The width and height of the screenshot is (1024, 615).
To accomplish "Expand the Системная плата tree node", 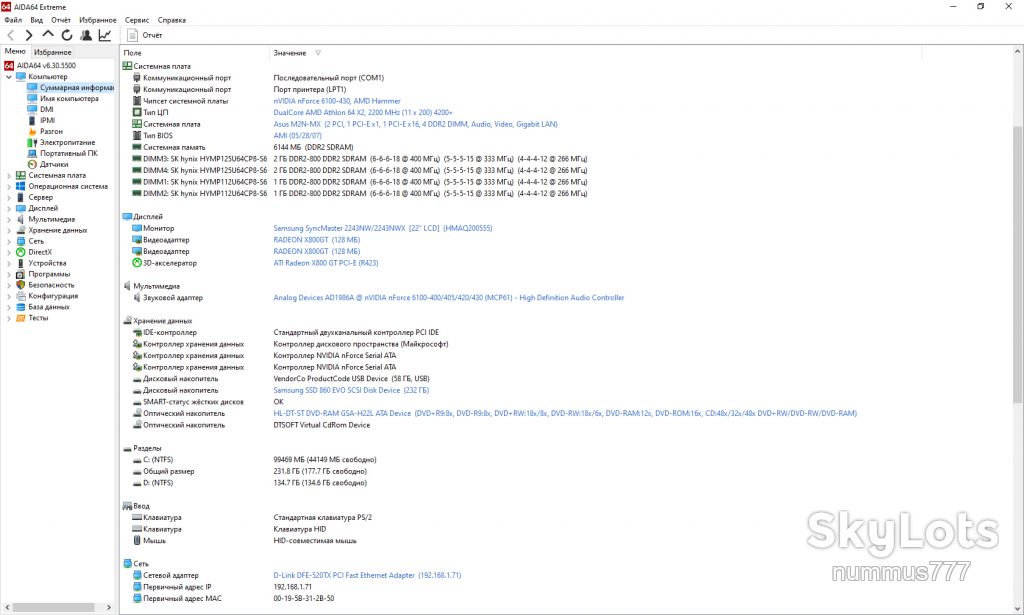I will point(8,176).
